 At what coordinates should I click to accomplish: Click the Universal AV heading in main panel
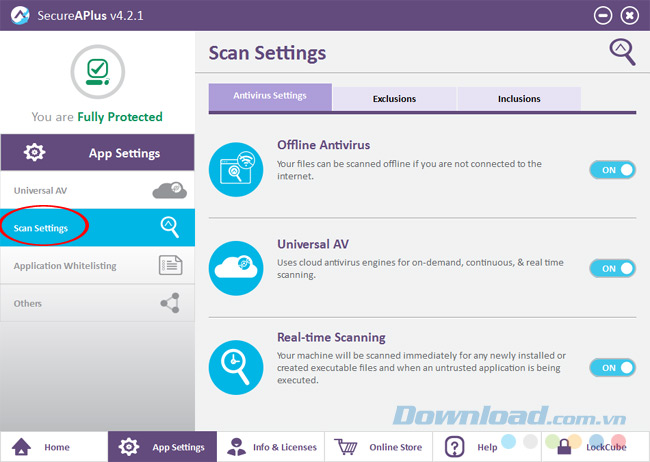click(313, 244)
